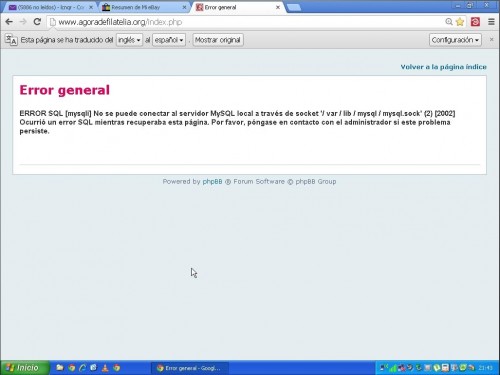Click the forward navigation arrow

pos(23,22)
